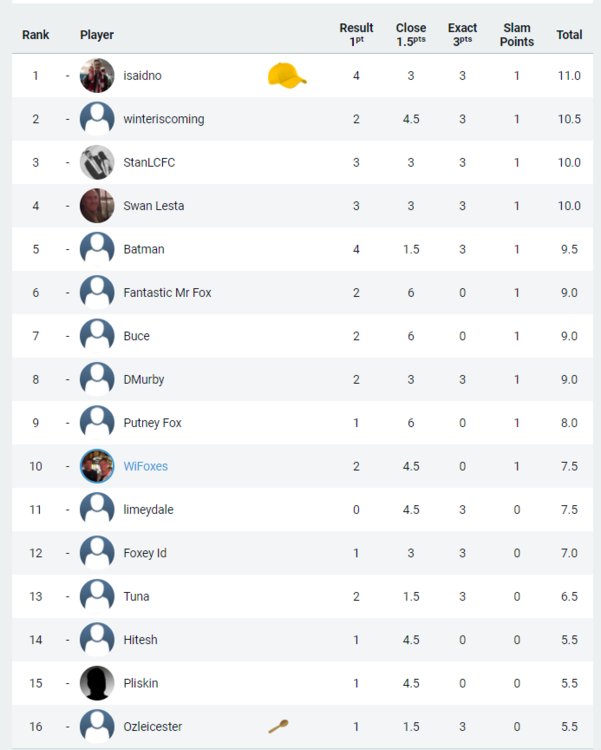
Task: Click Swan Lesta's avatar photo
Action: (x=97, y=206)
